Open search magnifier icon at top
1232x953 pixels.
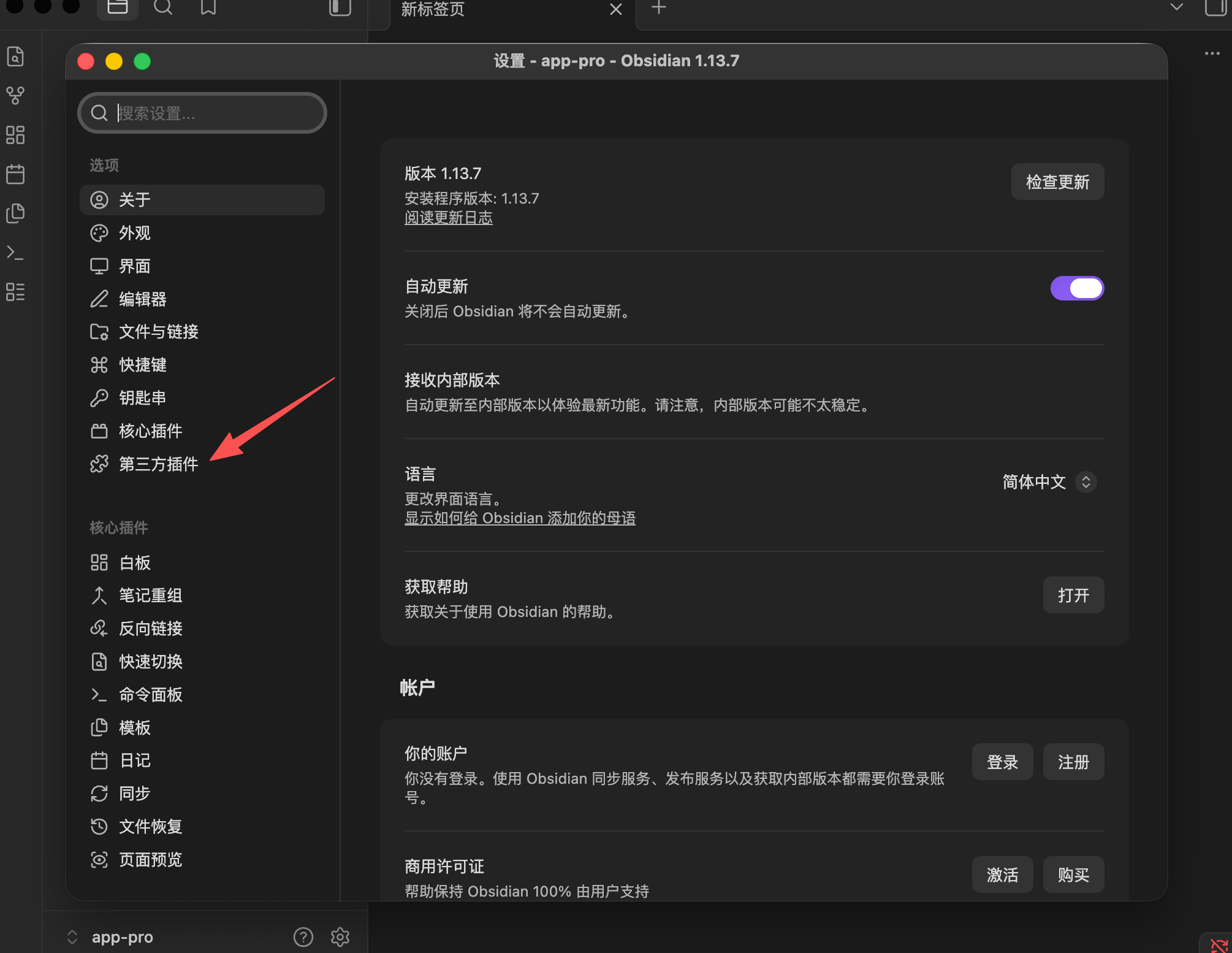[163, 7]
